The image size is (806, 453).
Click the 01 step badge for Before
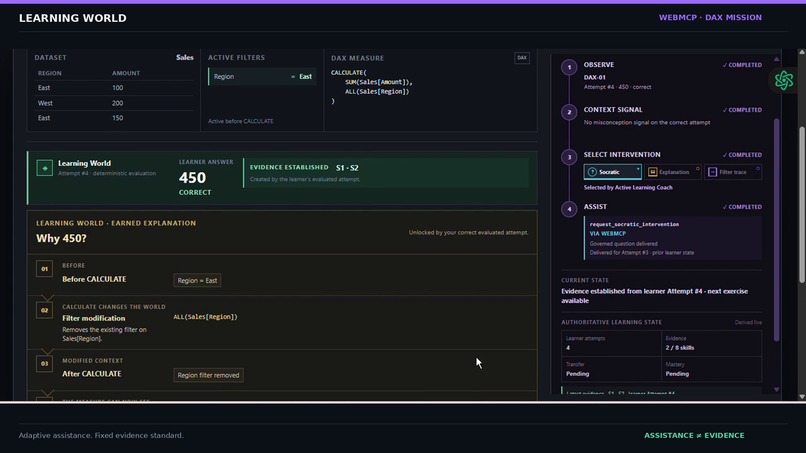44,269
